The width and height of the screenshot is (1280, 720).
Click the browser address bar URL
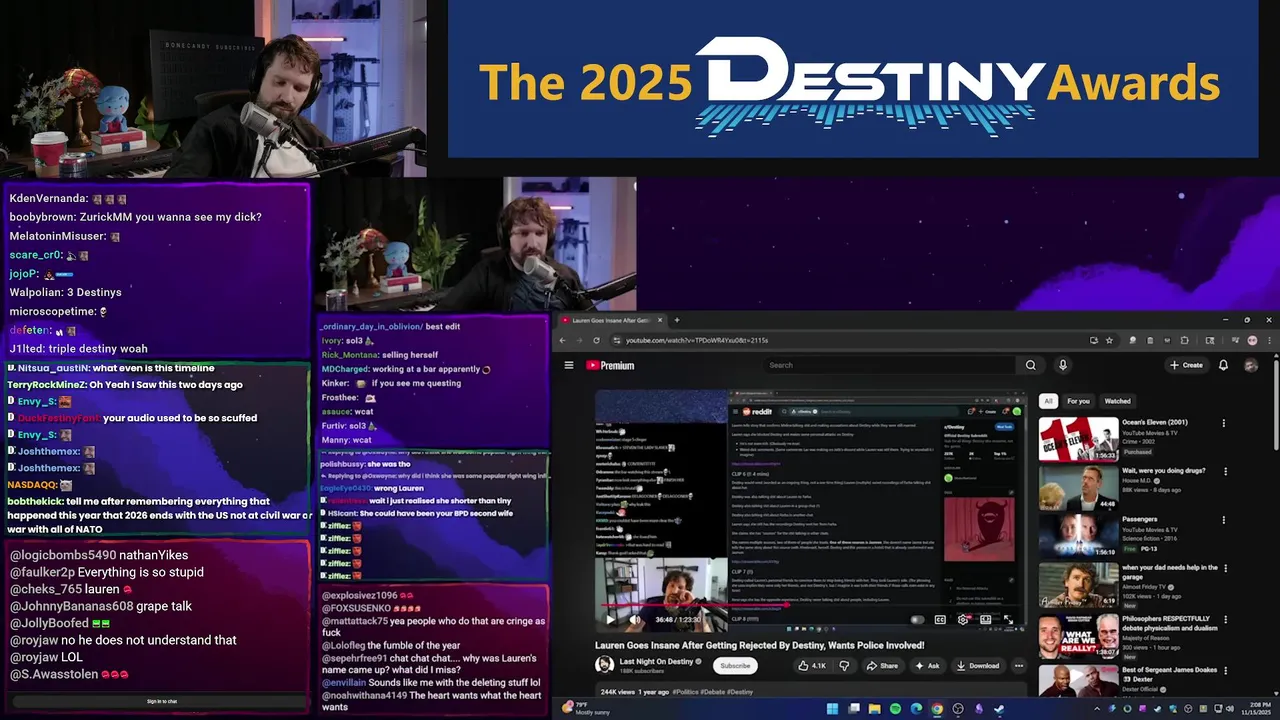tap(697, 340)
